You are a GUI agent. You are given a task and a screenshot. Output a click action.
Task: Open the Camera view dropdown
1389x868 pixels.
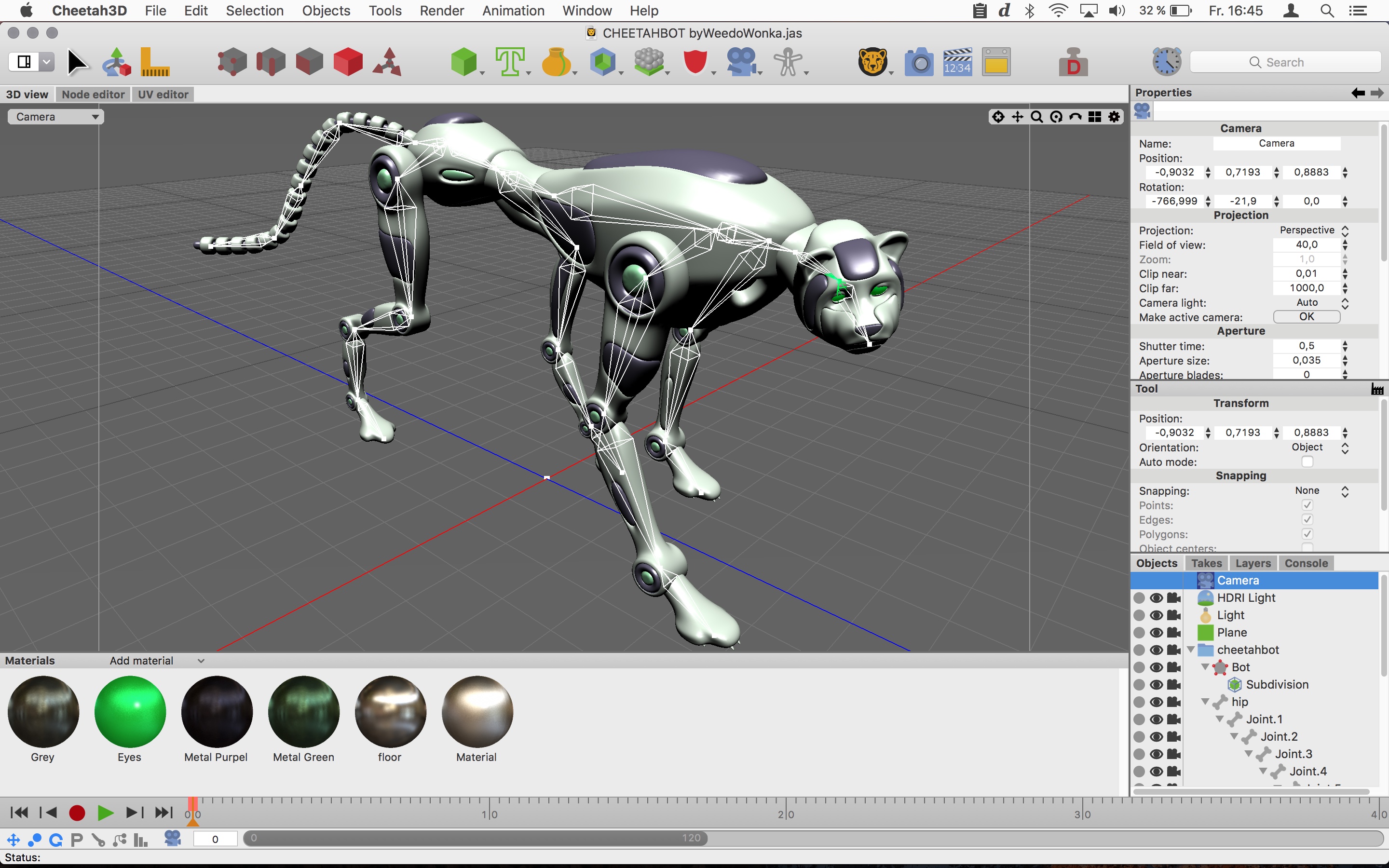click(x=54, y=116)
